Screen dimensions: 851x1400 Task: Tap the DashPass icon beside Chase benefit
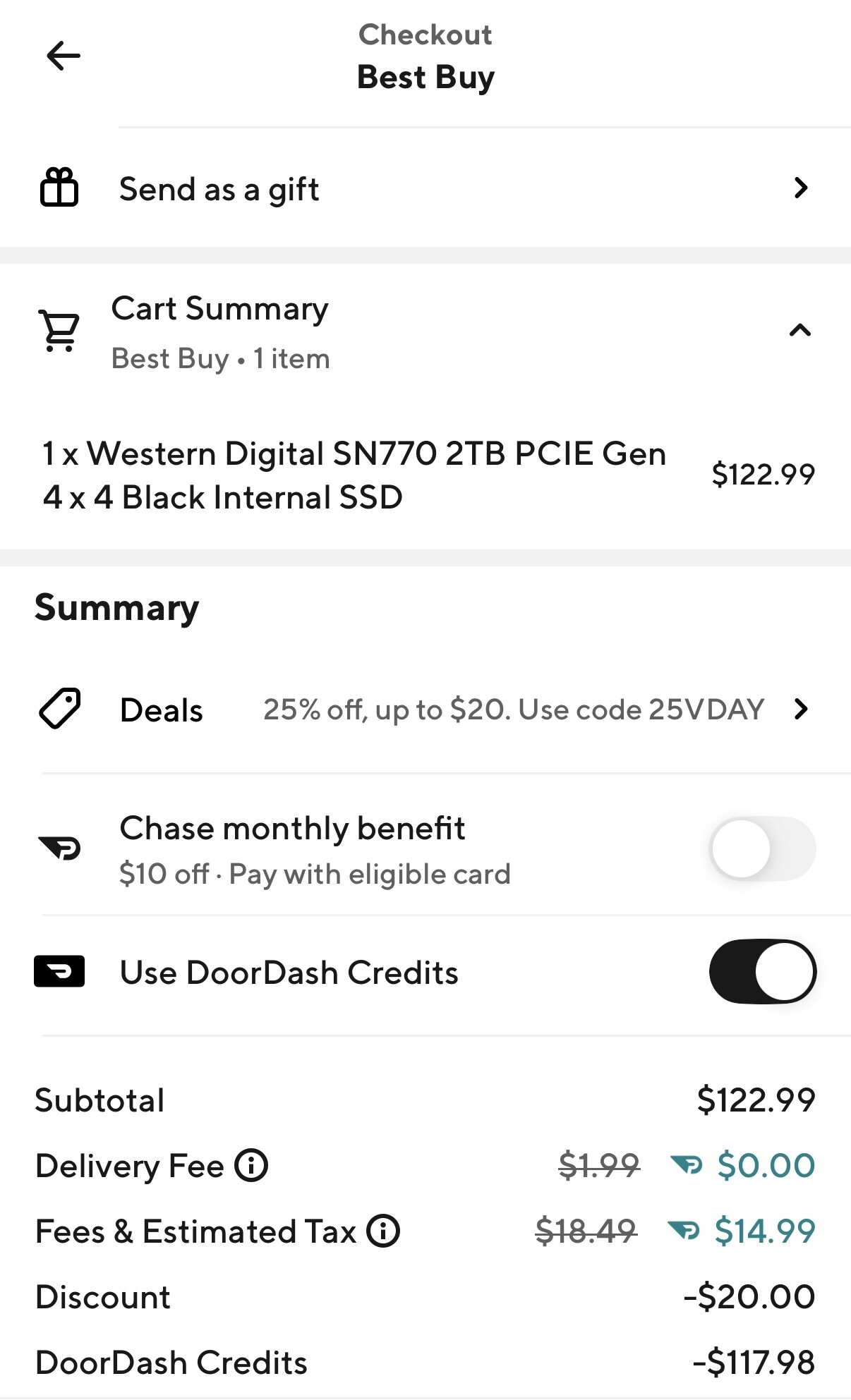[61, 847]
